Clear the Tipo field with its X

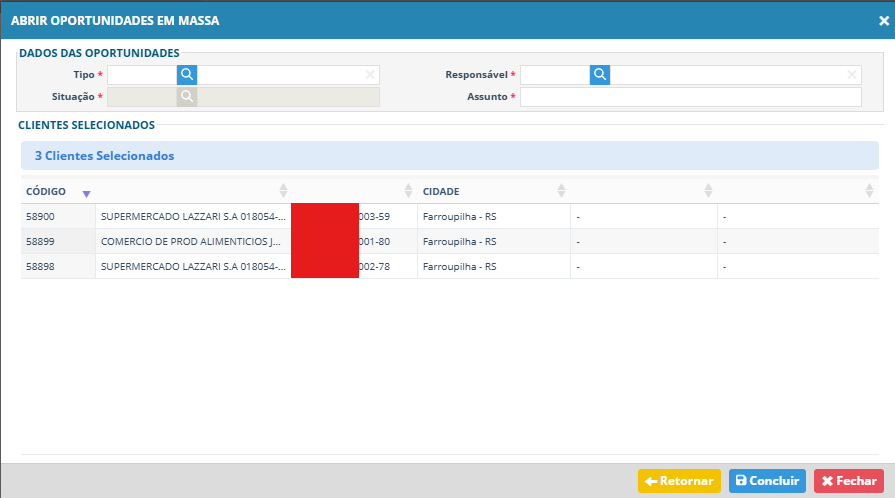pyautogui.click(x=370, y=75)
